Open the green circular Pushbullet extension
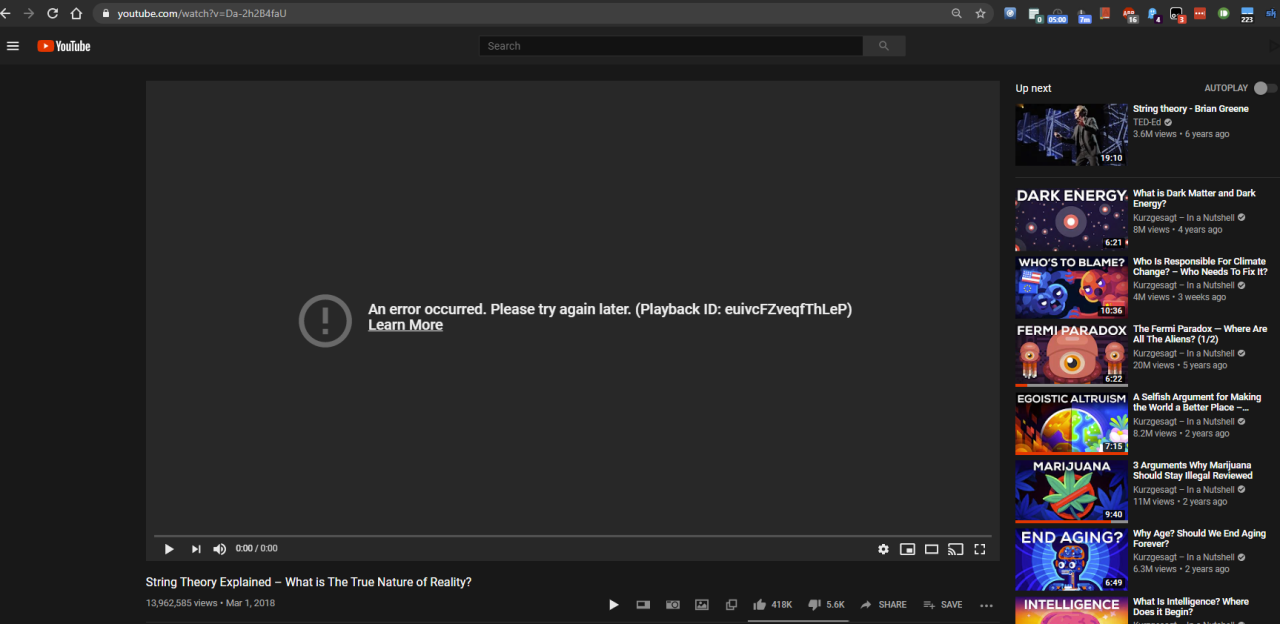 pyautogui.click(x=1223, y=13)
